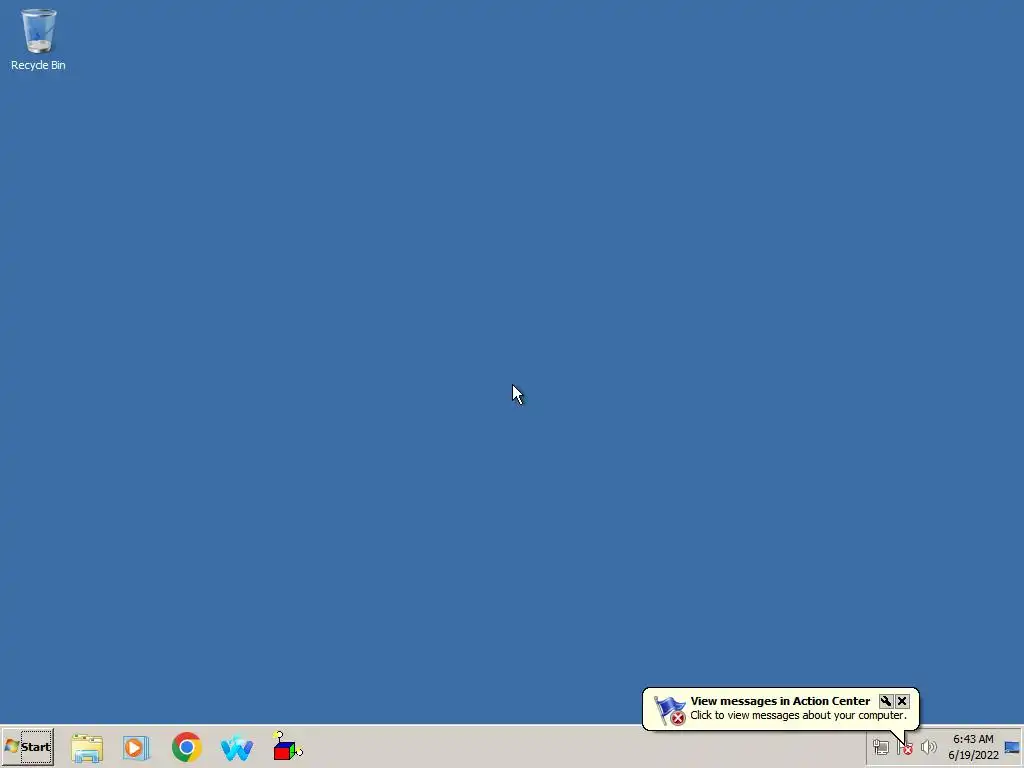Select the Recycle Bin desktop icon

(x=38, y=39)
